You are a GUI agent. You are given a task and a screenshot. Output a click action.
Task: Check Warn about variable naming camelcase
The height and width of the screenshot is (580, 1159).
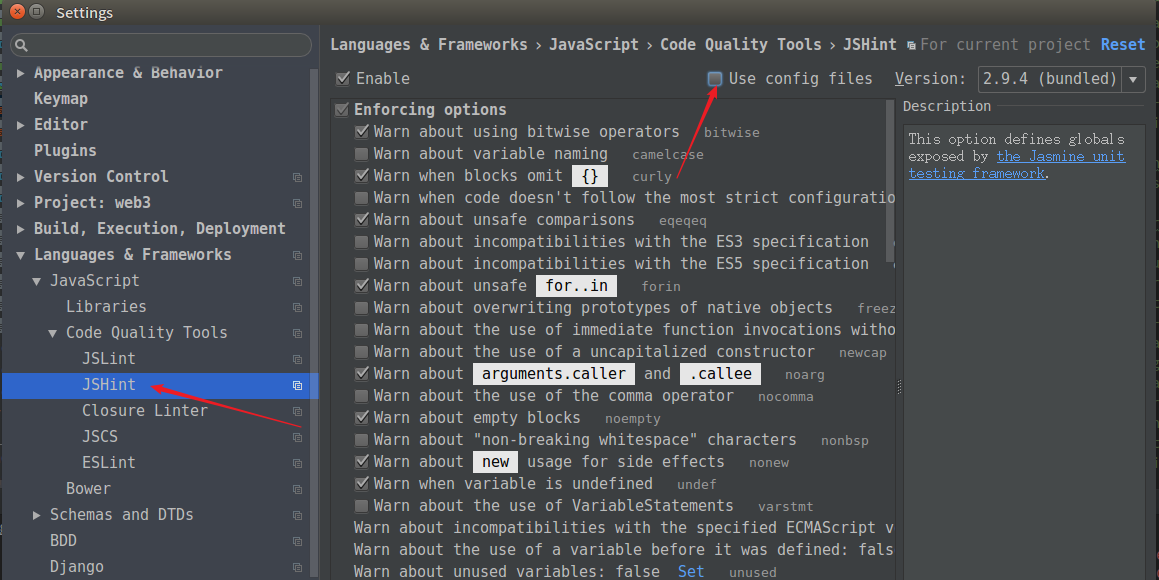click(x=361, y=154)
